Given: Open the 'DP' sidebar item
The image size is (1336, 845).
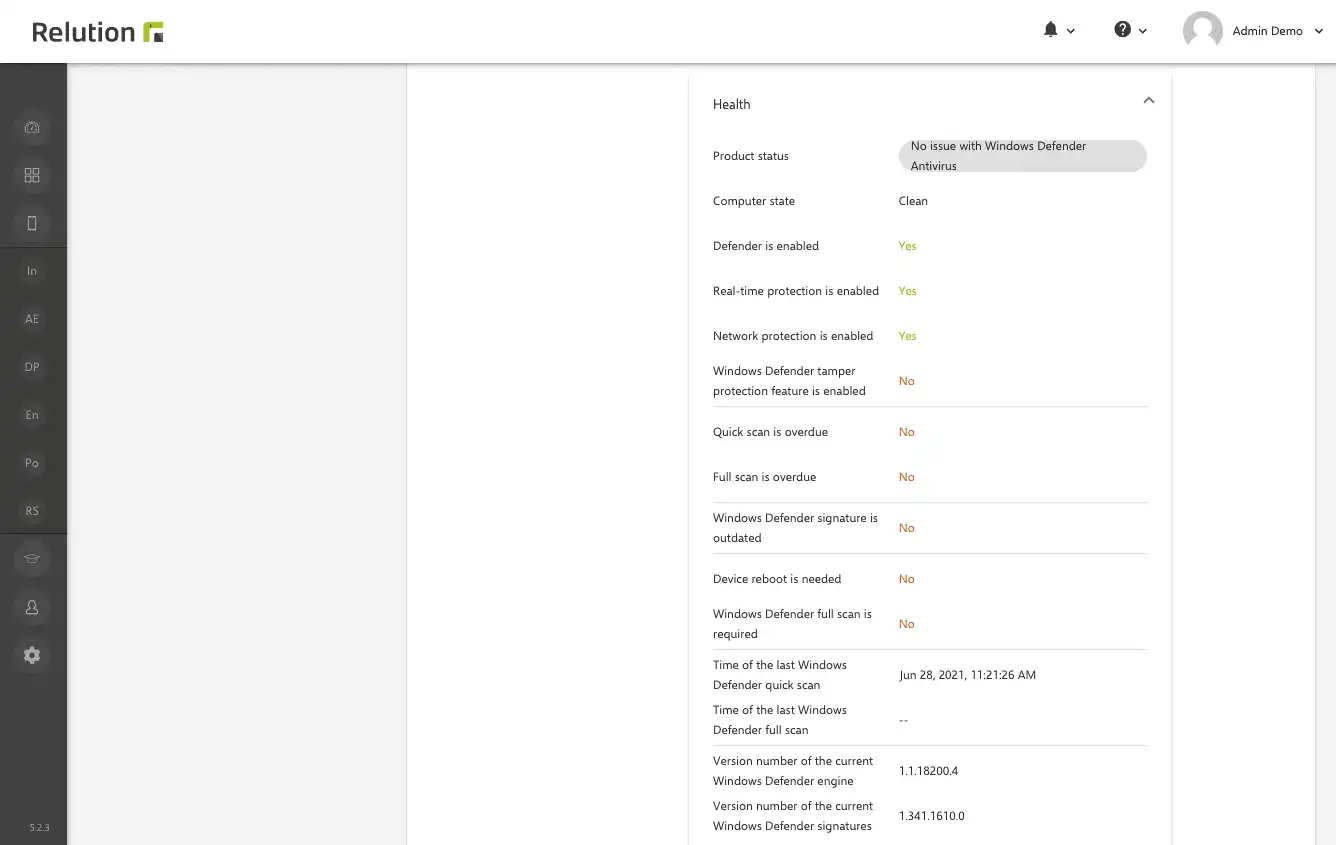Looking at the screenshot, I should coord(32,367).
